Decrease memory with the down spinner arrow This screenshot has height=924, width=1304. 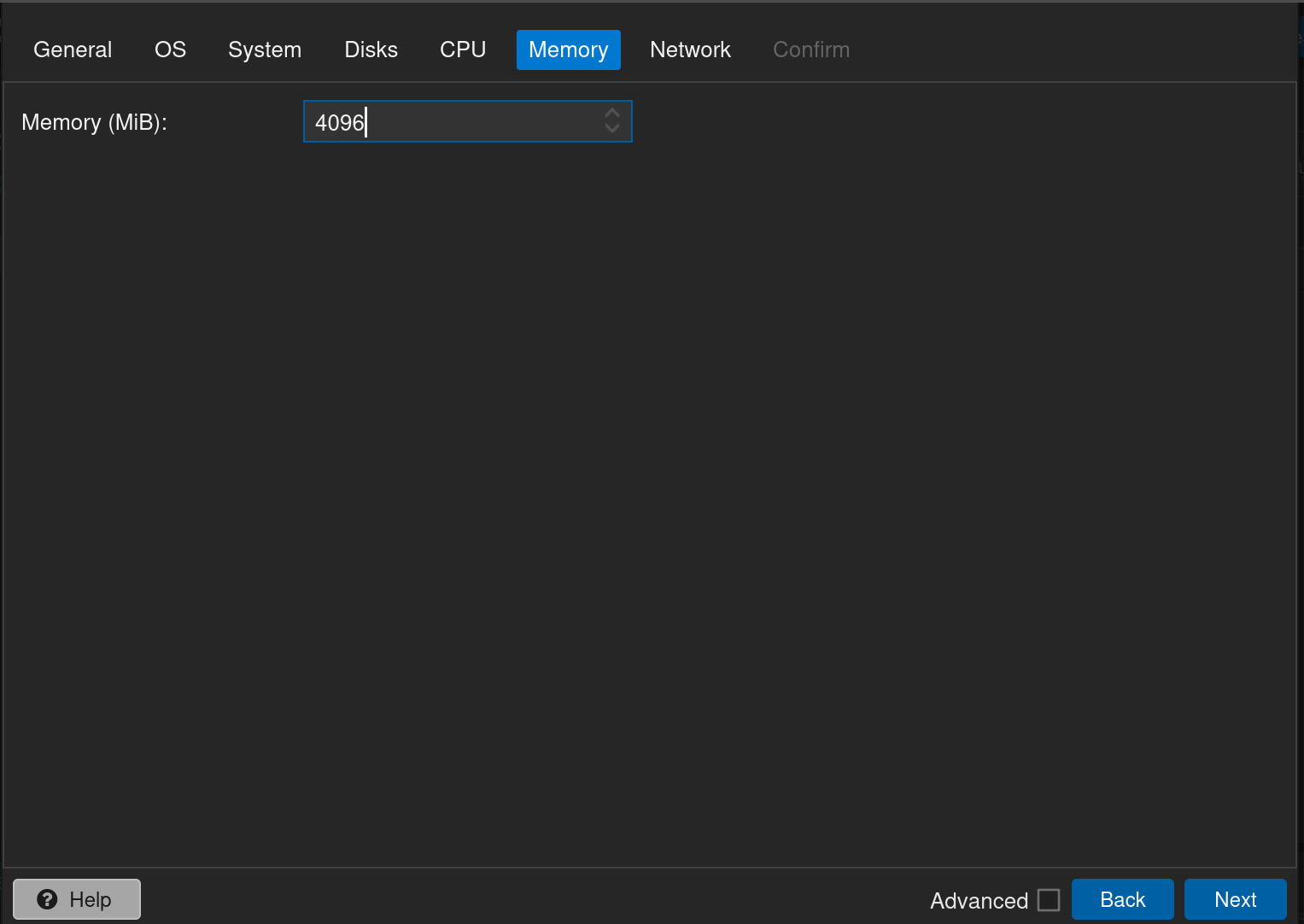[612, 129]
